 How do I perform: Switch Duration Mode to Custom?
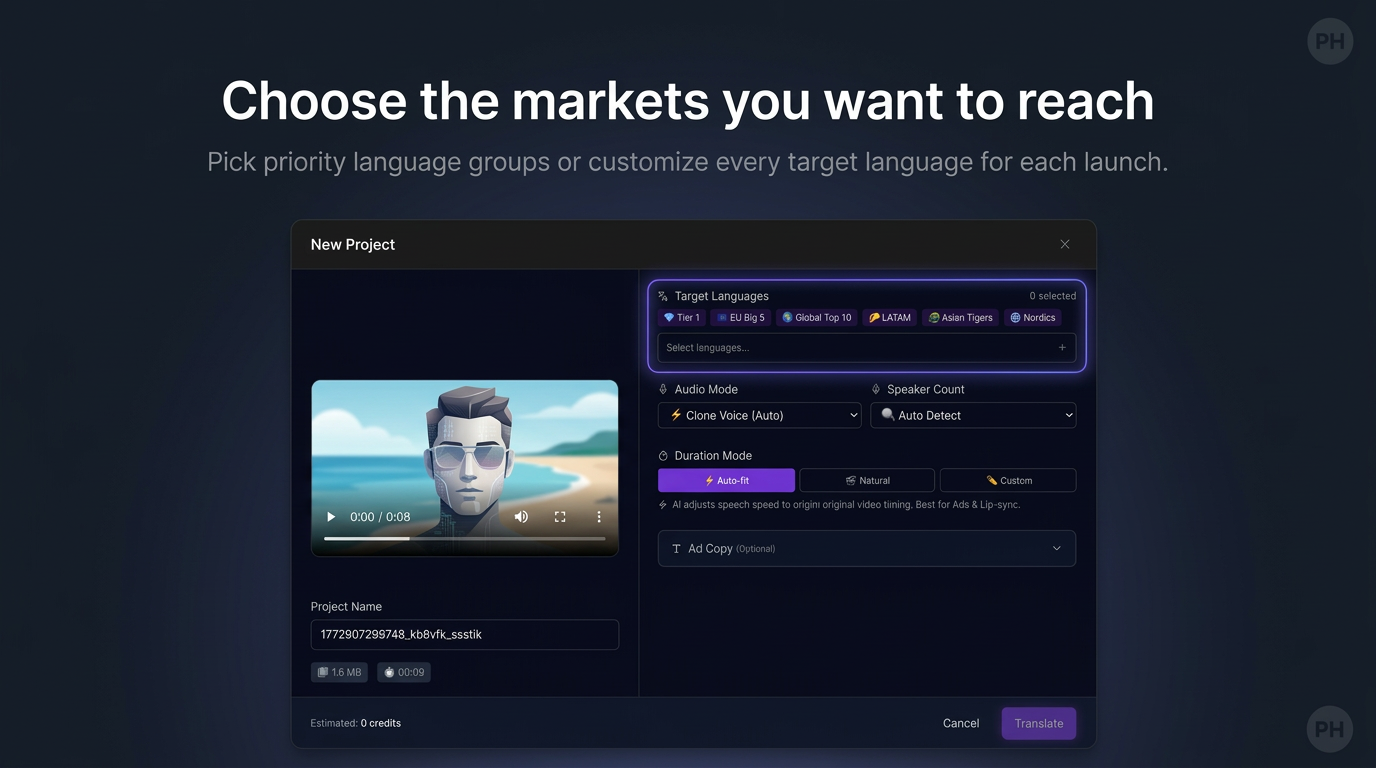tap(1008, 480)
